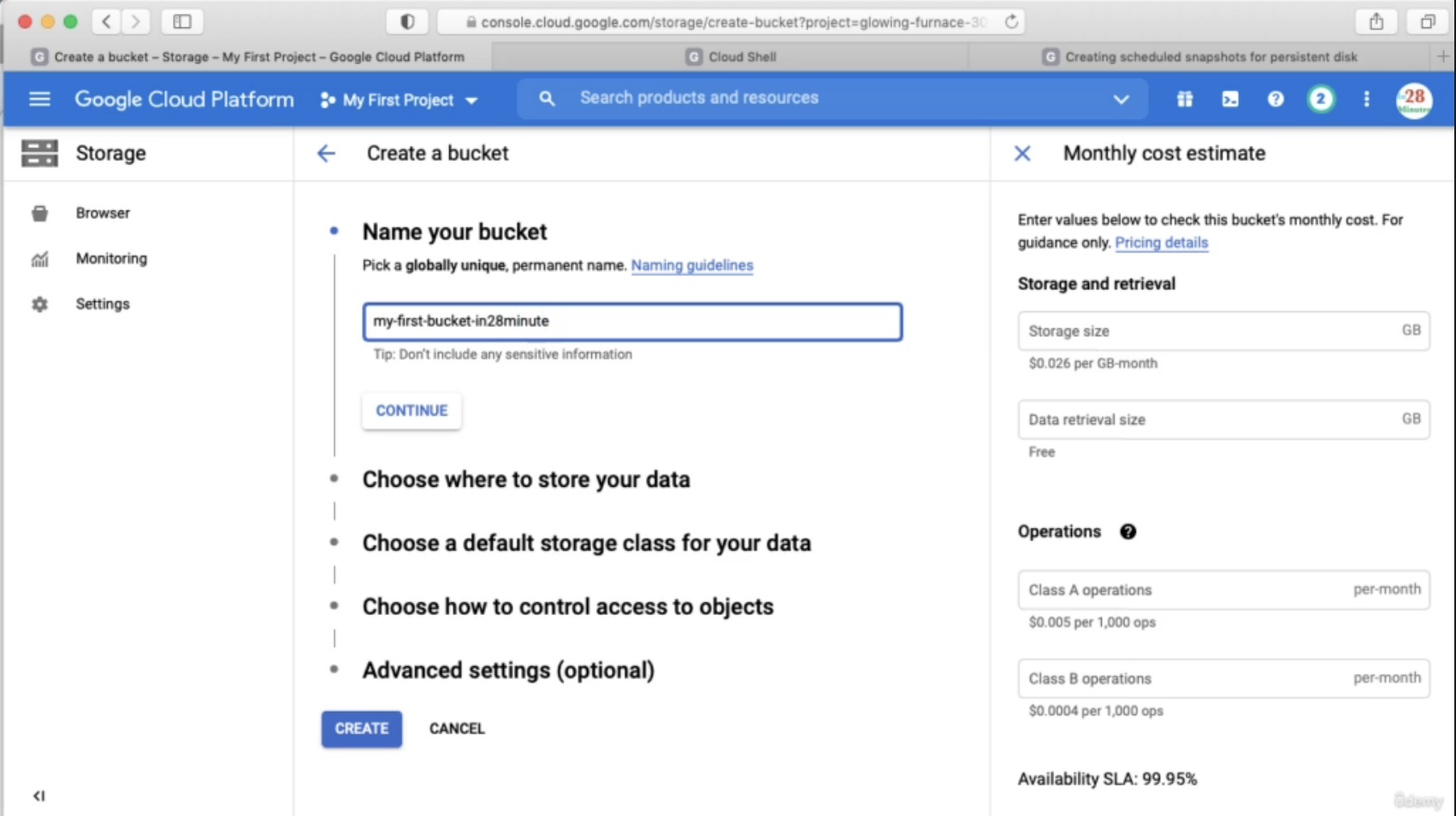Focus the Data retrieval size field
This screenshot has width=1456, height=816.
click(x=1223, y=420)
